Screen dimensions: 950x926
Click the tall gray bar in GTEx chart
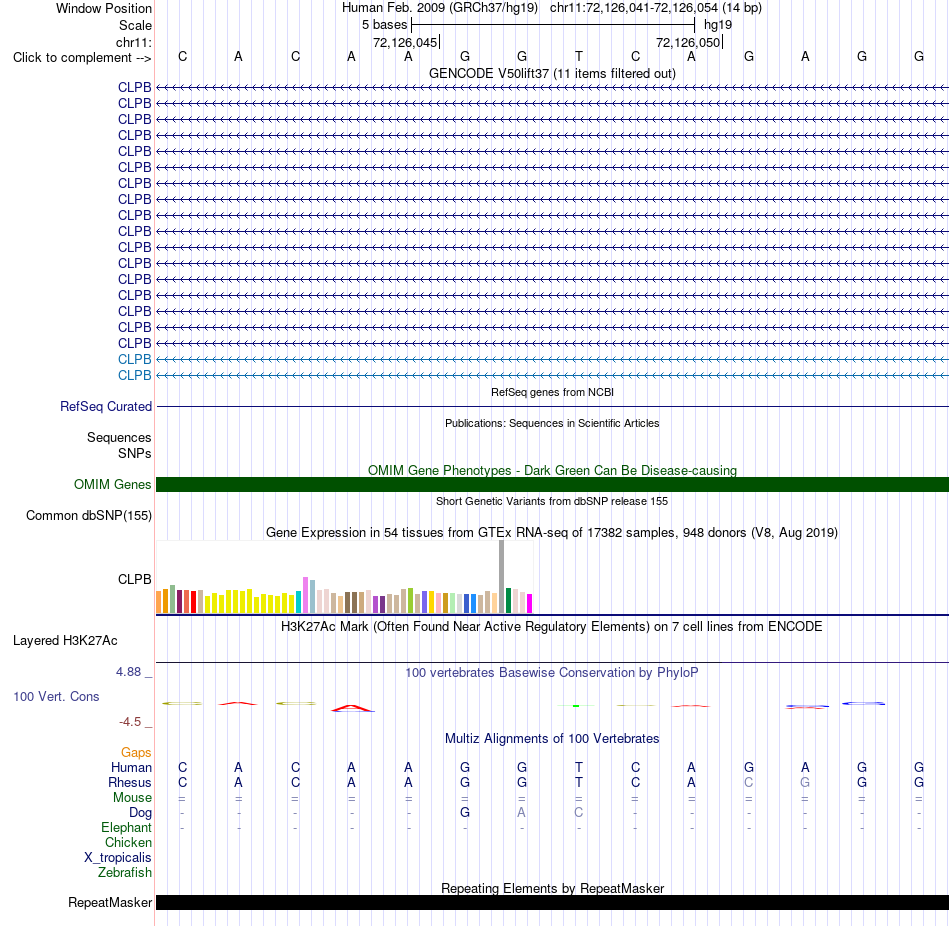tap(501, 577)
